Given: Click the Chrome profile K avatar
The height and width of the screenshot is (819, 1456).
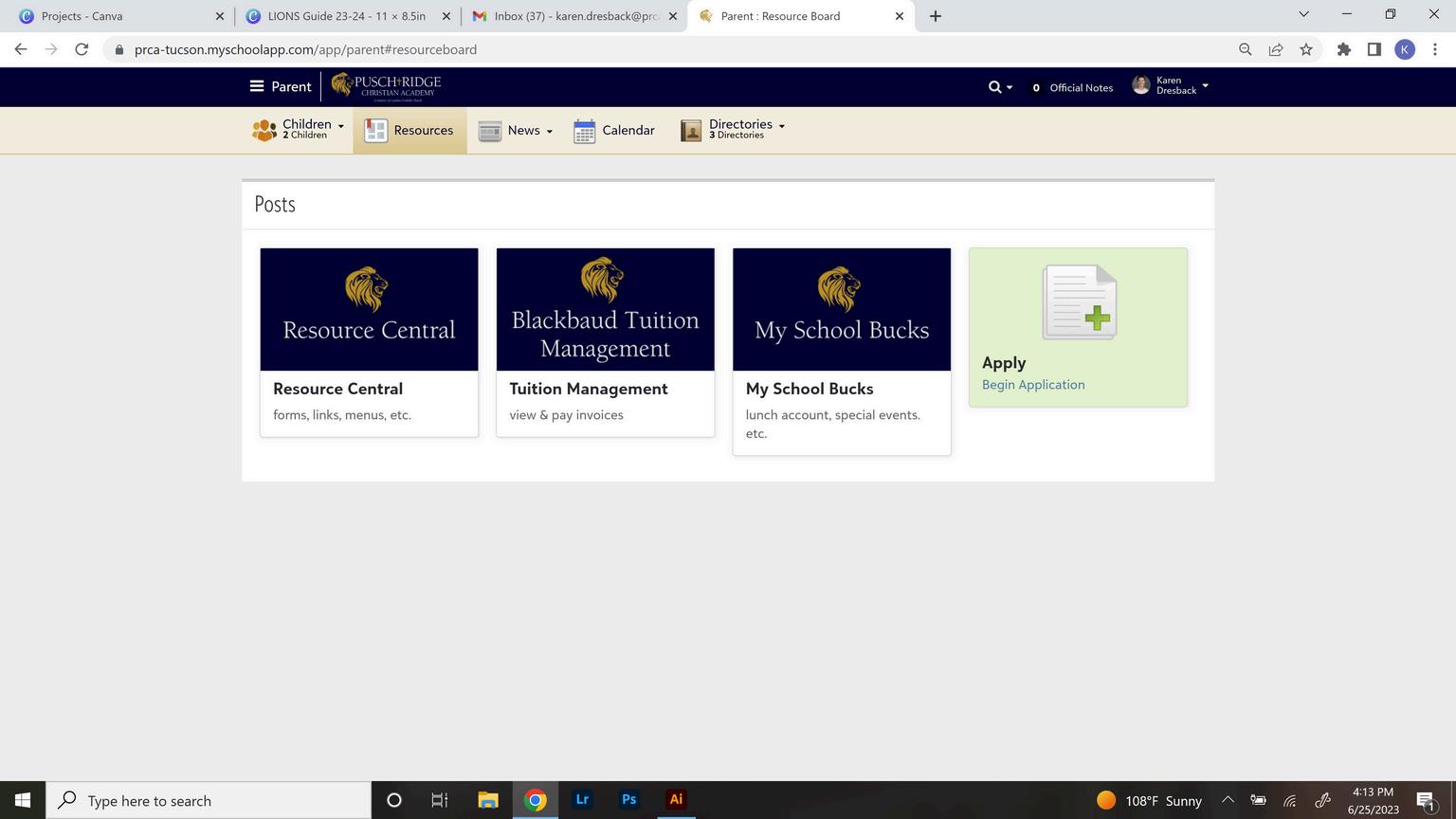Looking at the screenshot, I should click(x=1405, y=49).
